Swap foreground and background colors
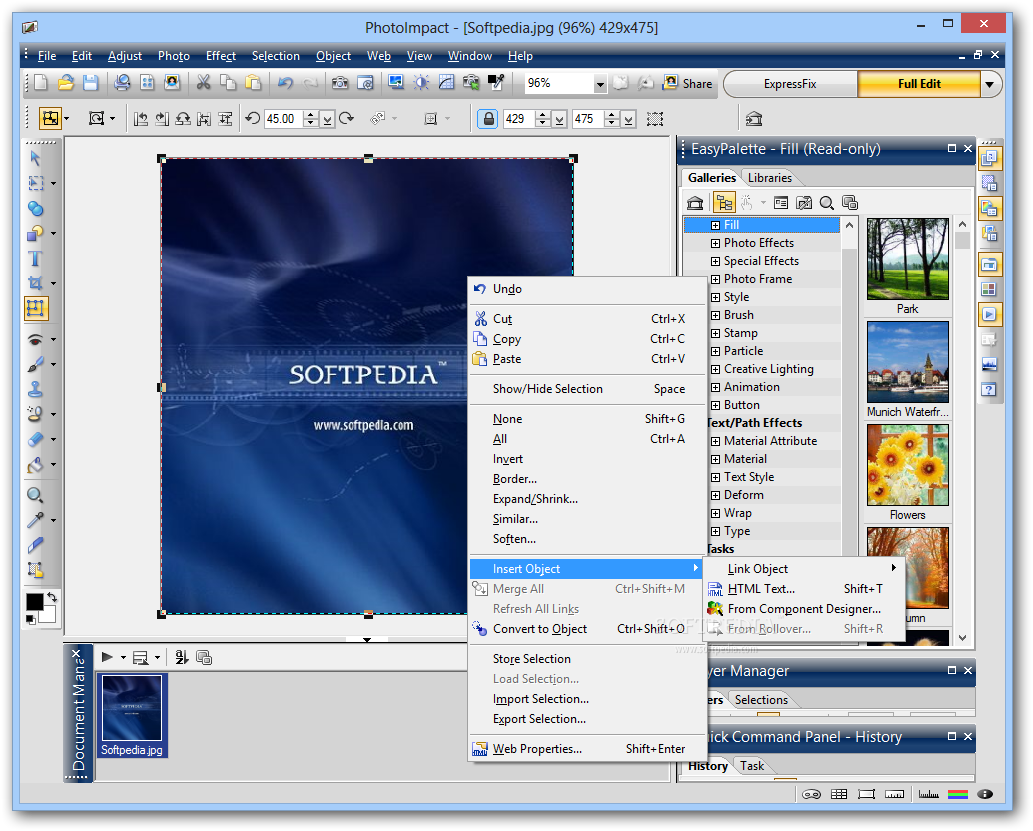1033x831 pixels. pyautogui.click(x=51, y=597)
